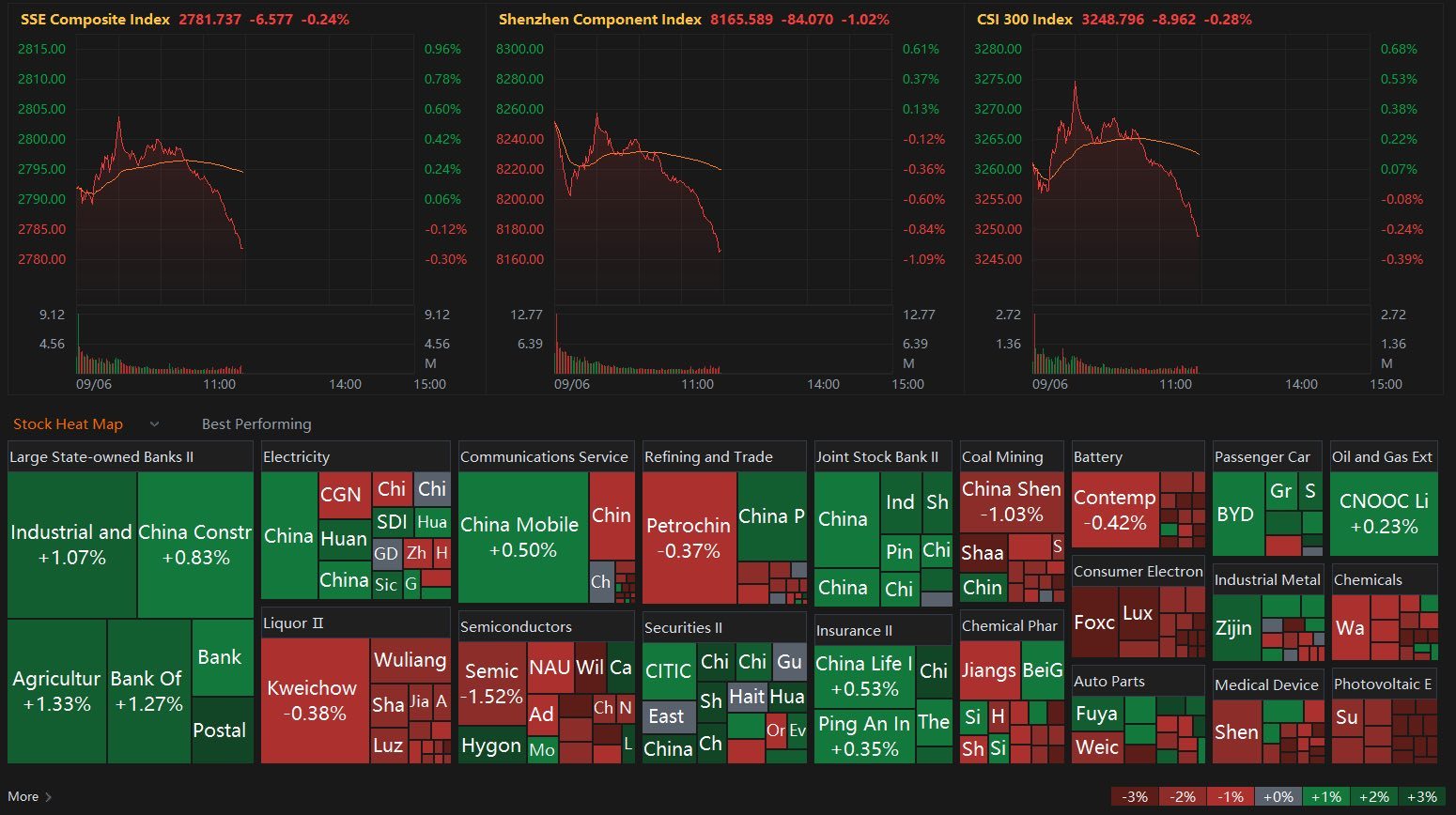Open the Shenzhen Component Index title
Viewport: 1456px width, 815px height.
(599, 19)
